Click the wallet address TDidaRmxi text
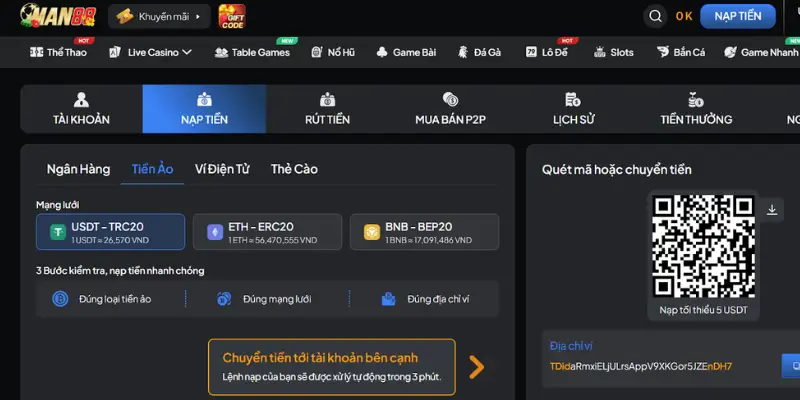800x400 pixels. (641, 366)
